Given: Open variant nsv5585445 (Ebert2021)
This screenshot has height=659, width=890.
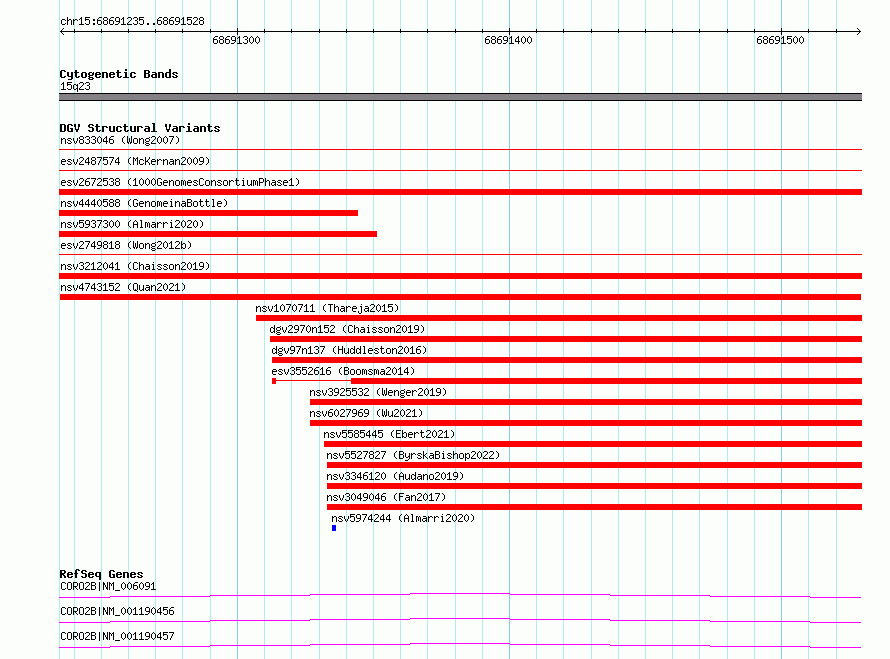Looking at the screenshot, I should click(389, 434).
